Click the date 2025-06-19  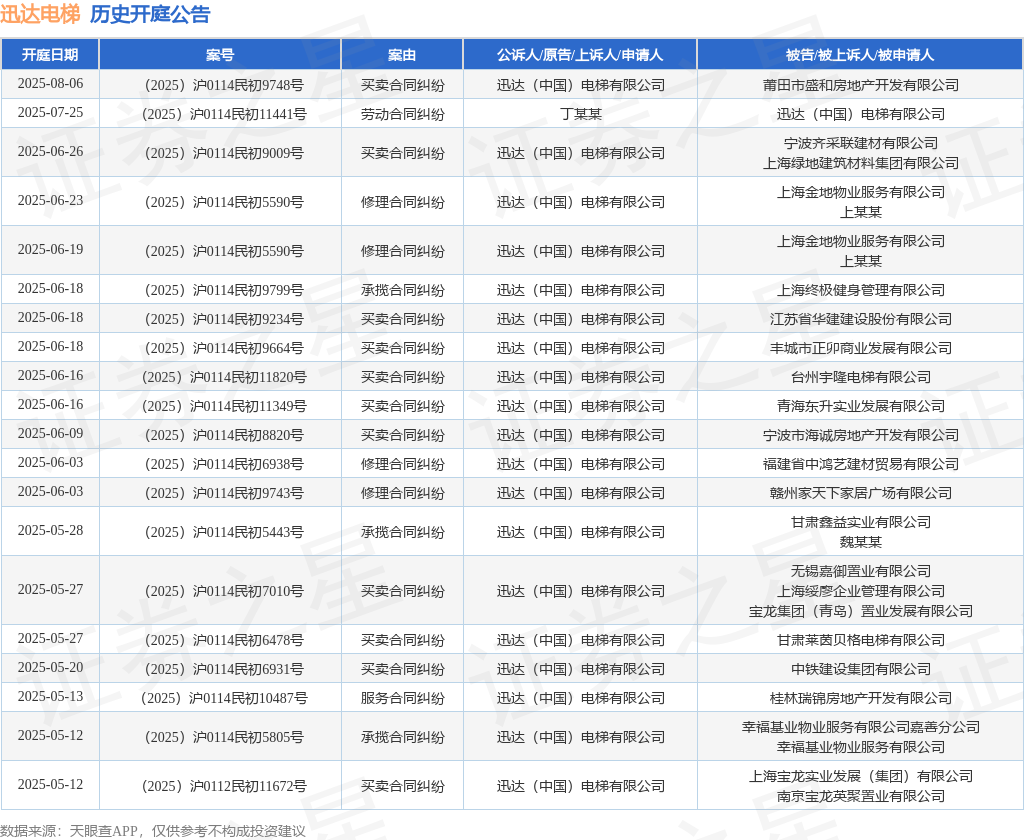(x=50, y=250)
